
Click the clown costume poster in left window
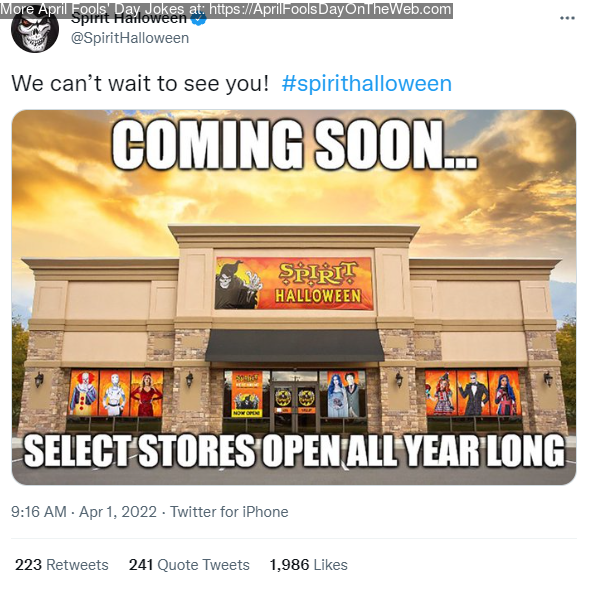pos(84,393)
